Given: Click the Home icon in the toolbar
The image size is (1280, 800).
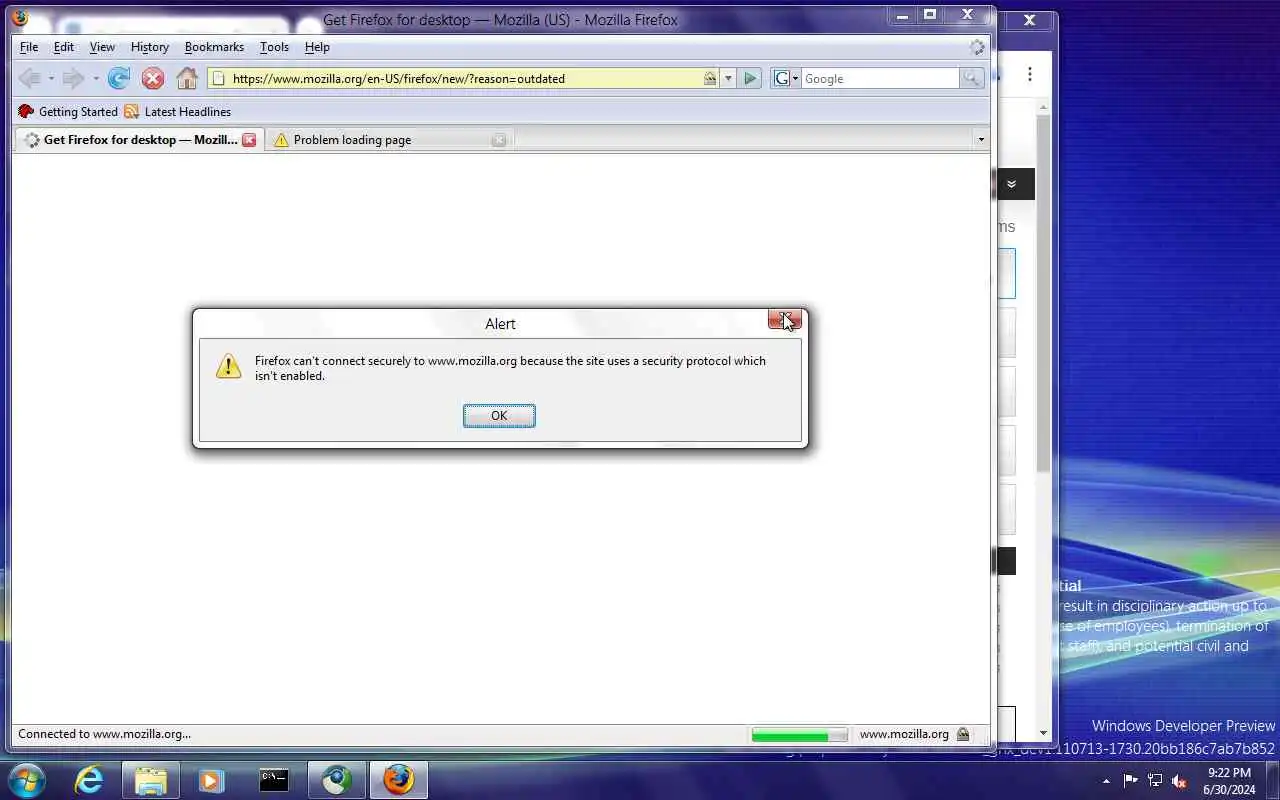Looking at the screenshot, I should (x=187, y=78).
